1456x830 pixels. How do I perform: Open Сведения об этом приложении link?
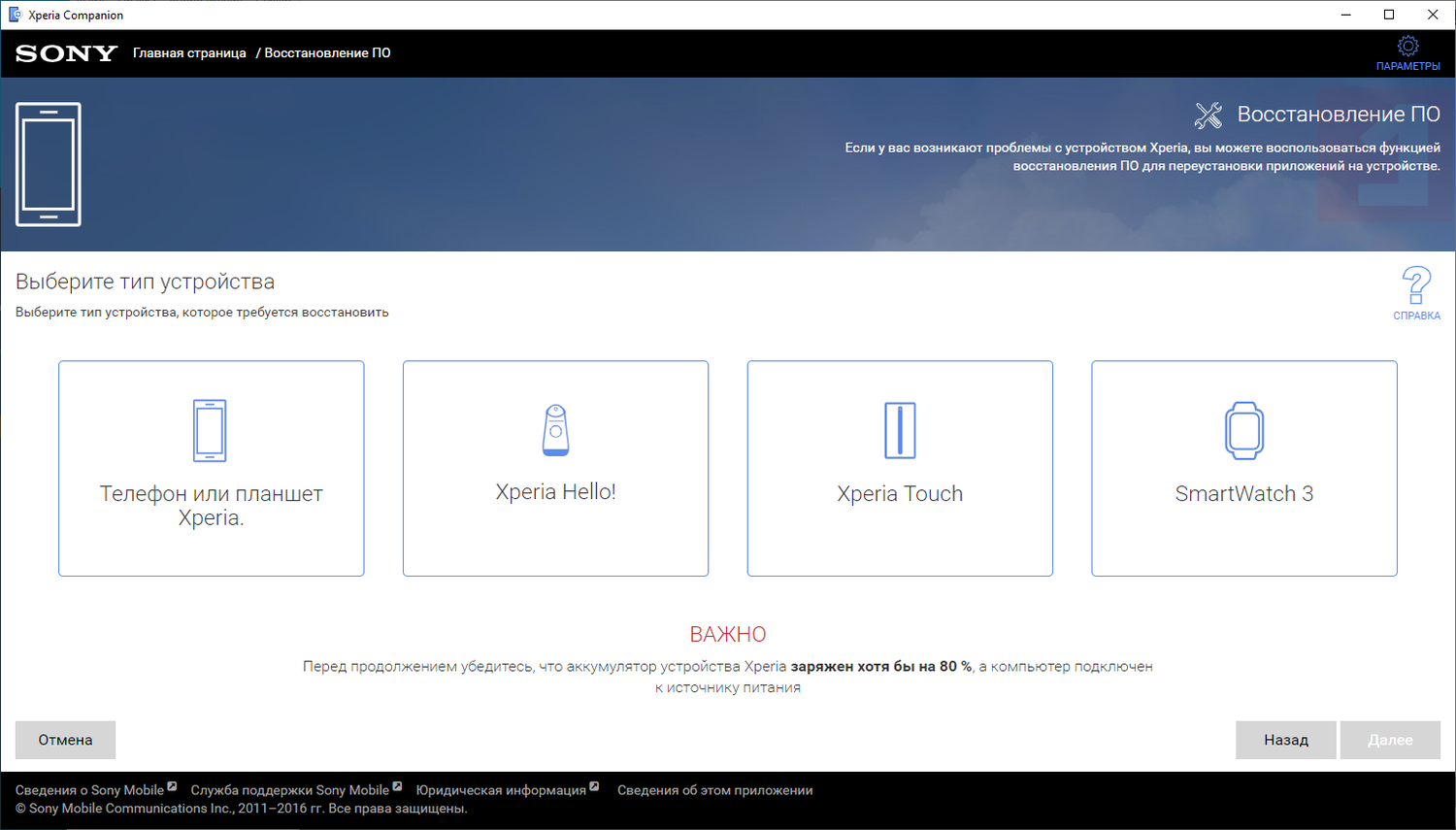[x=715, y=790]
